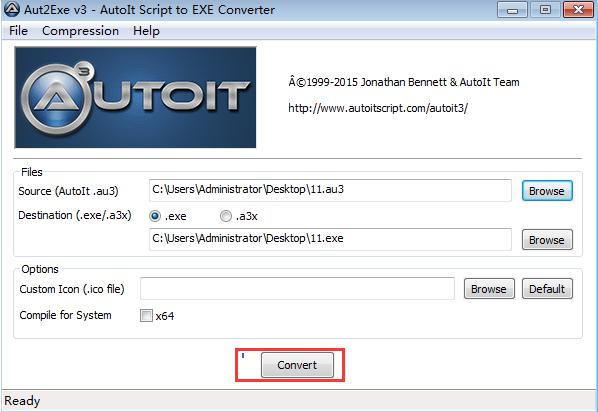Click the Source file path field
Screen dimensions: 598x412
pyautogui.click(x=330, y=190)
